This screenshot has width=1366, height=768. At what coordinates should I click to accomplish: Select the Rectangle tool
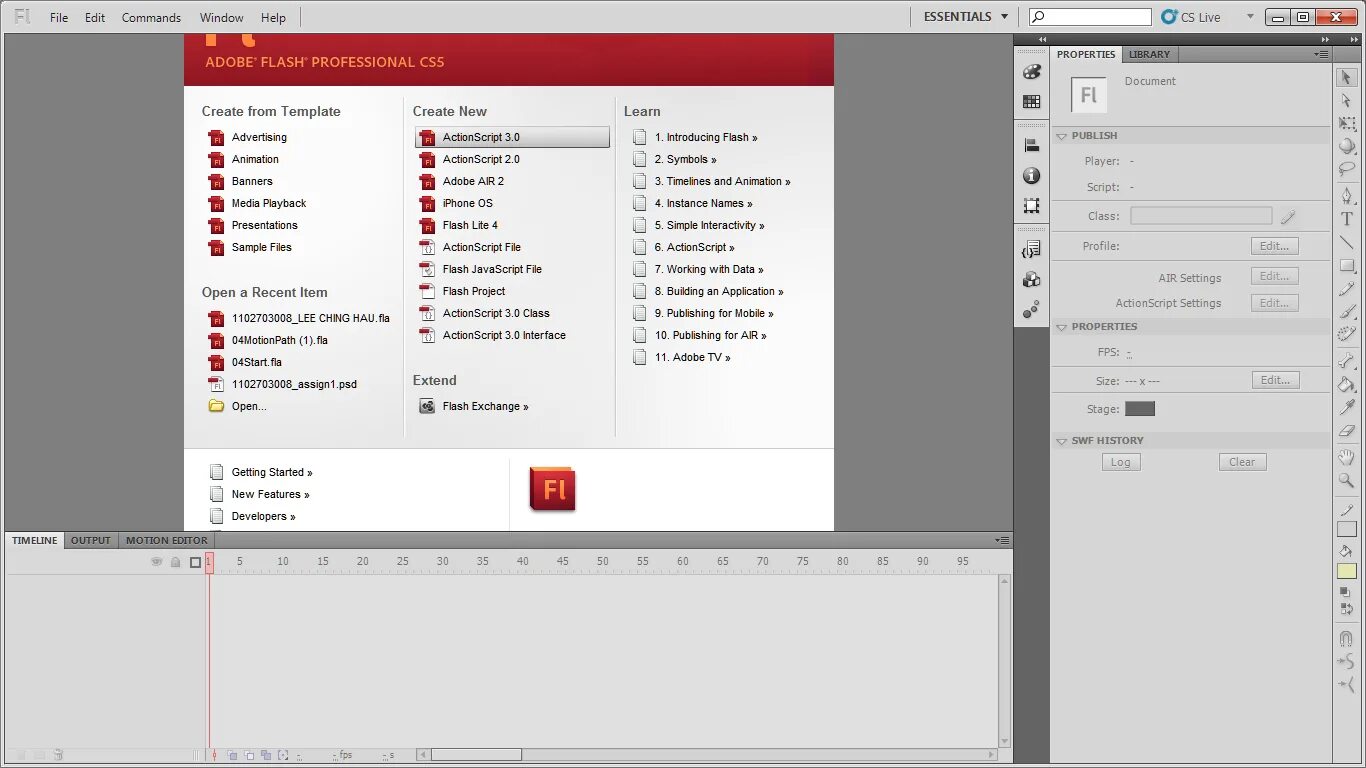tap(1347, 266)
